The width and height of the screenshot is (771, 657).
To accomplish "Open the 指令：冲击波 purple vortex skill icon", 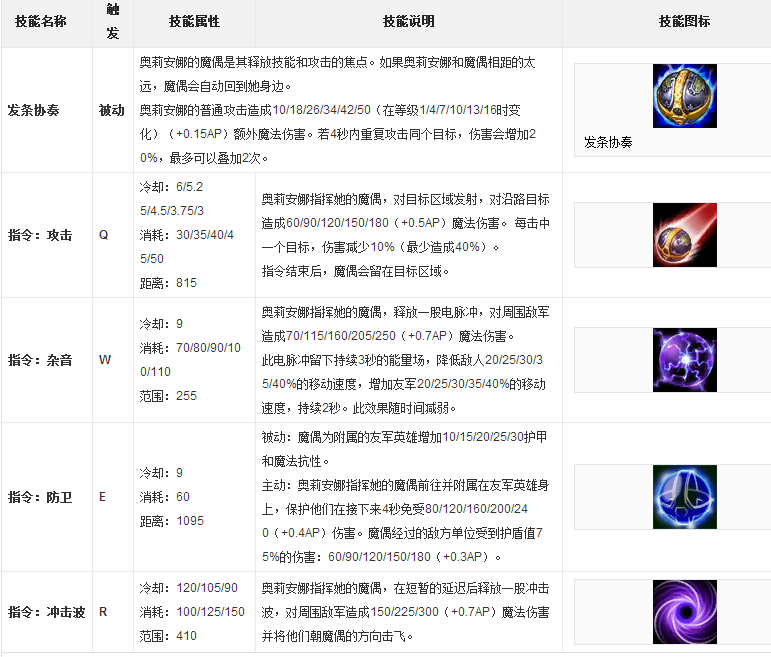I will click(684, 611).
